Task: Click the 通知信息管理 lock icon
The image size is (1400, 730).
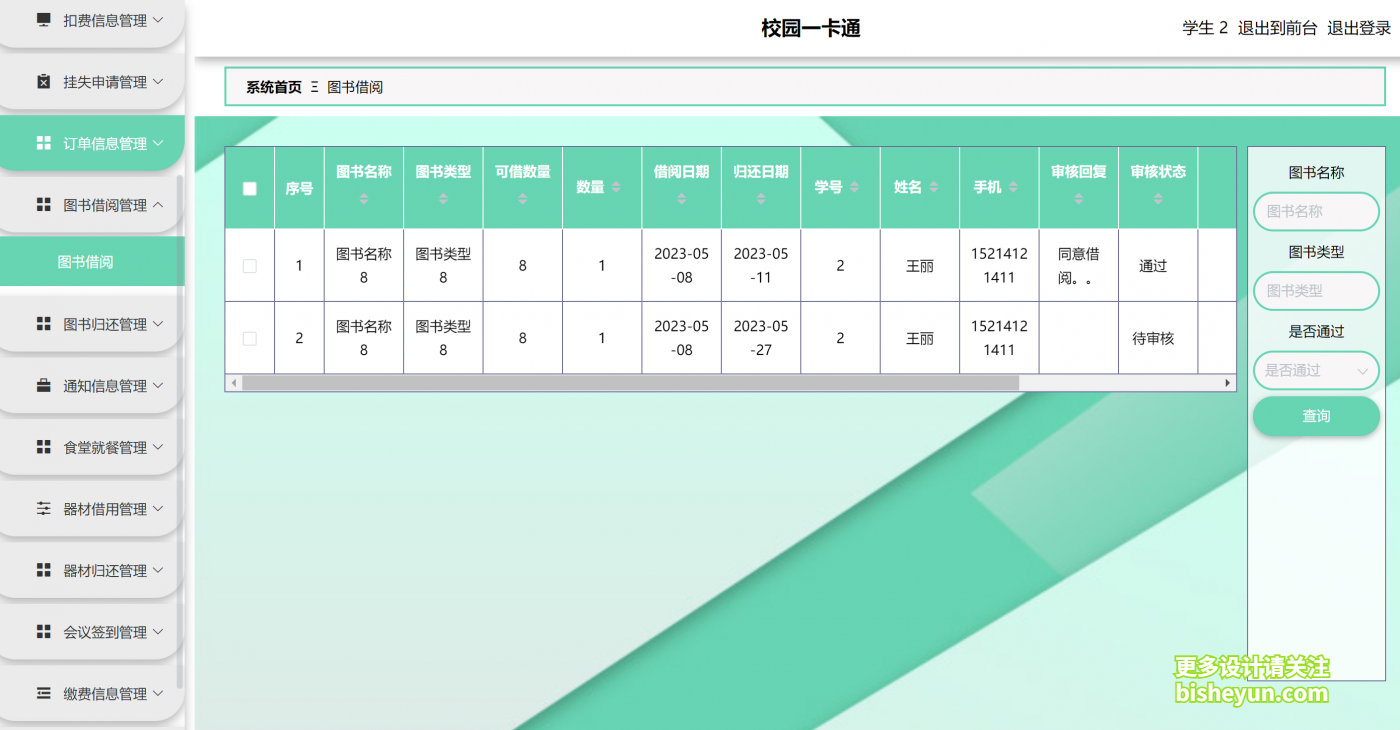Action: [42, 385]
